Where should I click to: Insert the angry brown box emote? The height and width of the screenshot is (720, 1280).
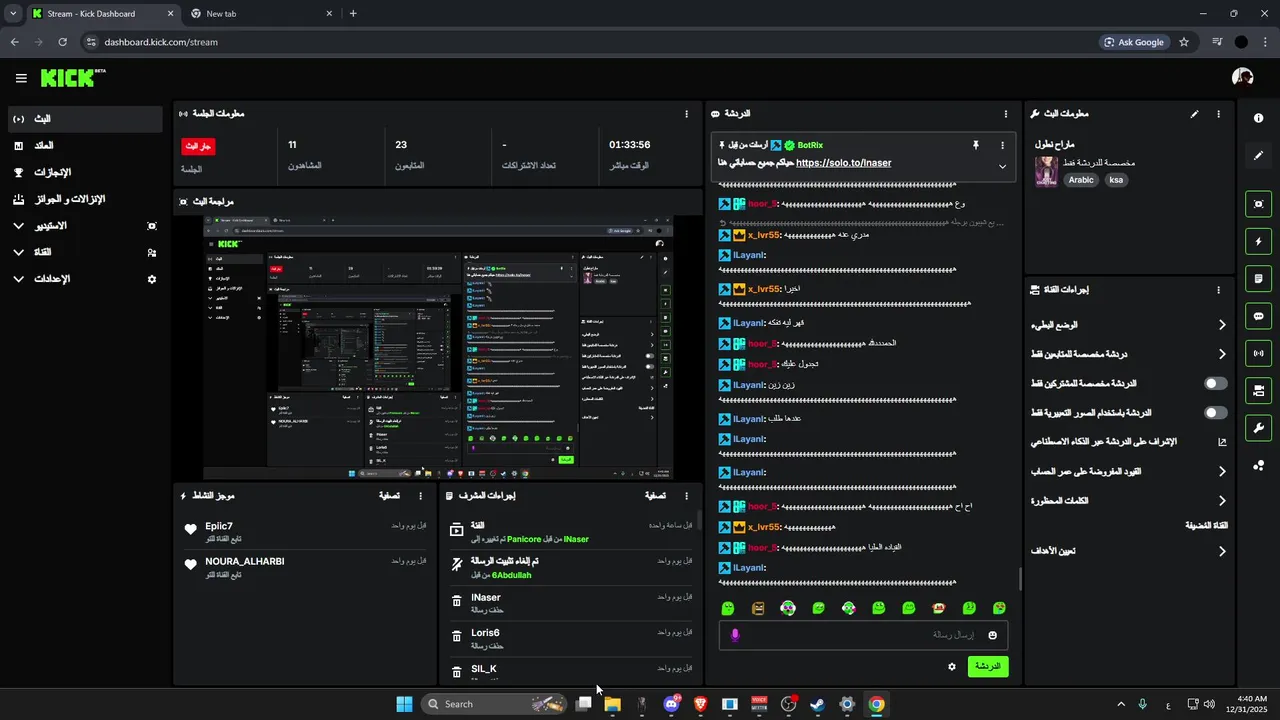coord(758,608)
